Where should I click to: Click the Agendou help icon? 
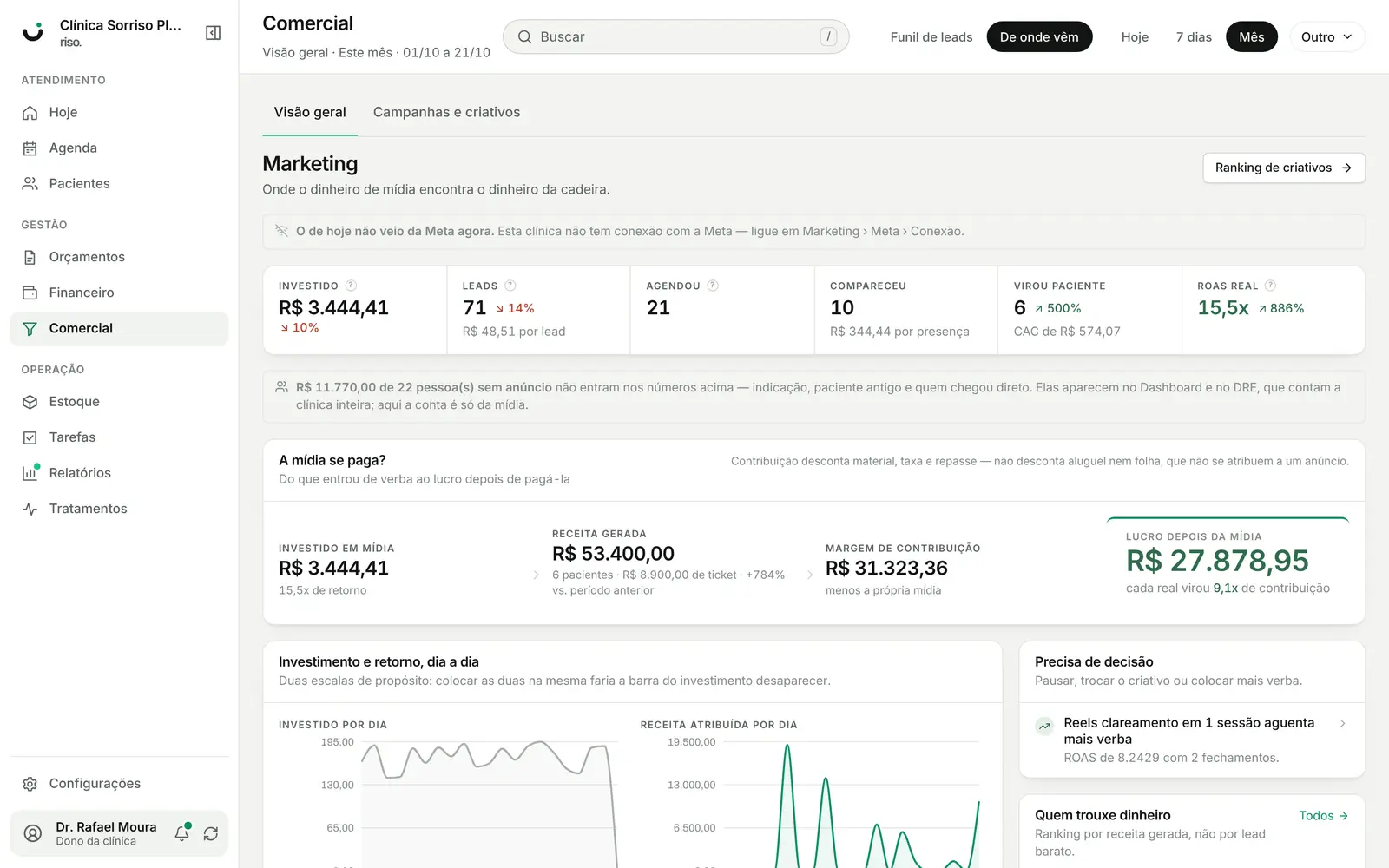coord(713,286)
